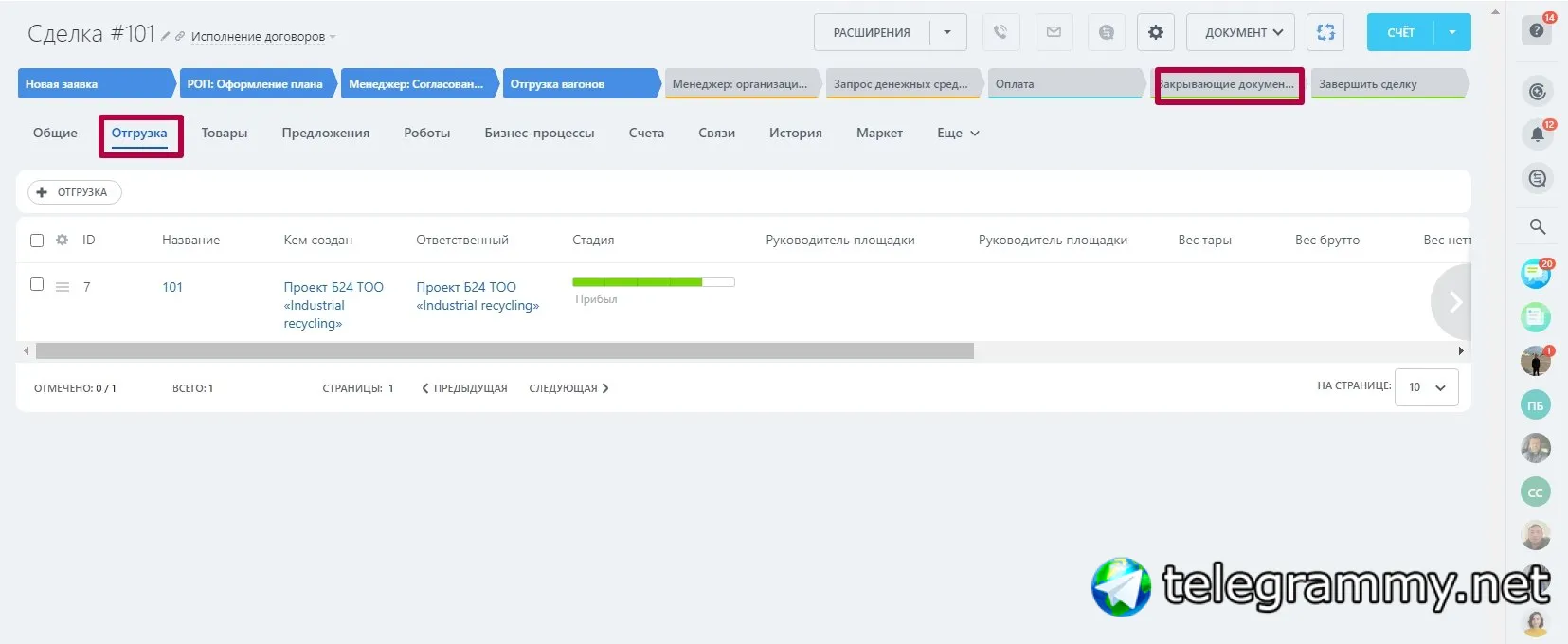Click the scrollbar right arrow

1461,350
